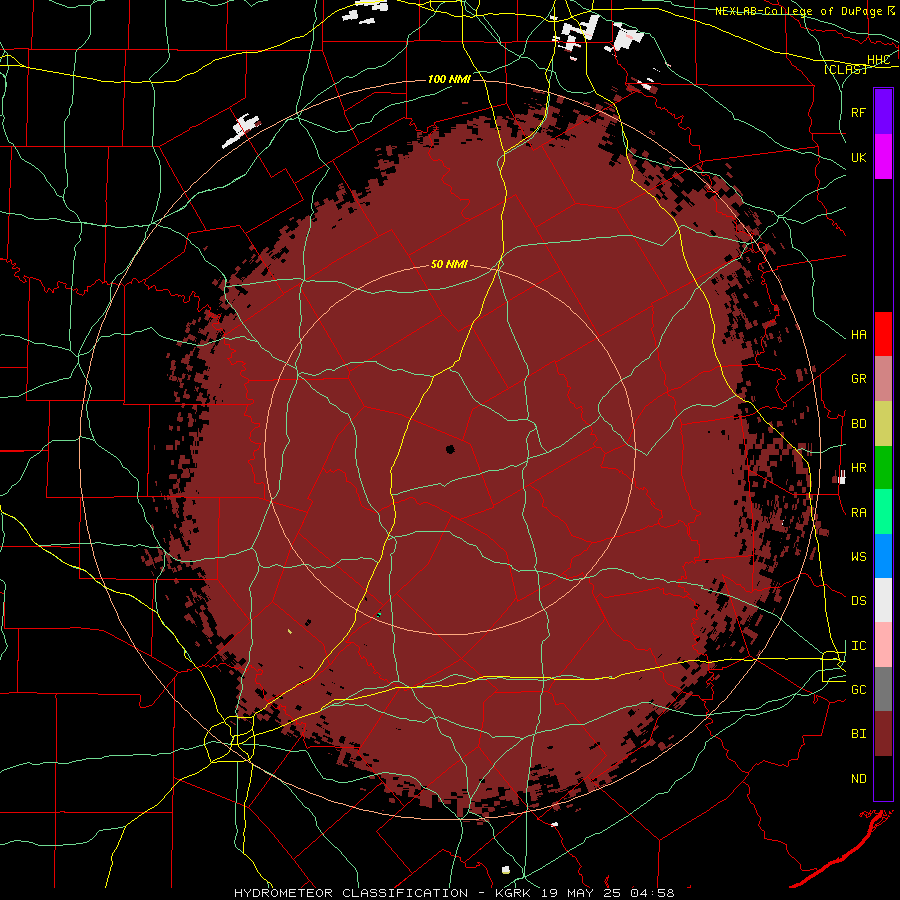Select the yellow BD legend swatch
The width and height of the screenshot is (900, 900).
(x=883, y=424)
